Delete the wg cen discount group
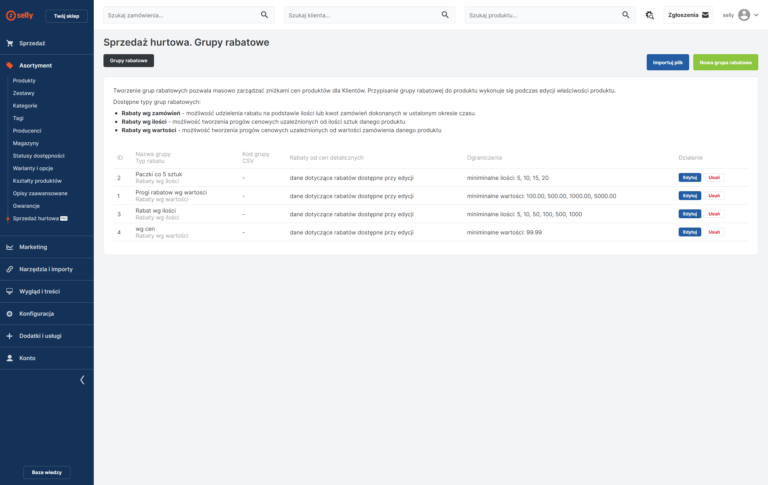 (x=714, y=232)
